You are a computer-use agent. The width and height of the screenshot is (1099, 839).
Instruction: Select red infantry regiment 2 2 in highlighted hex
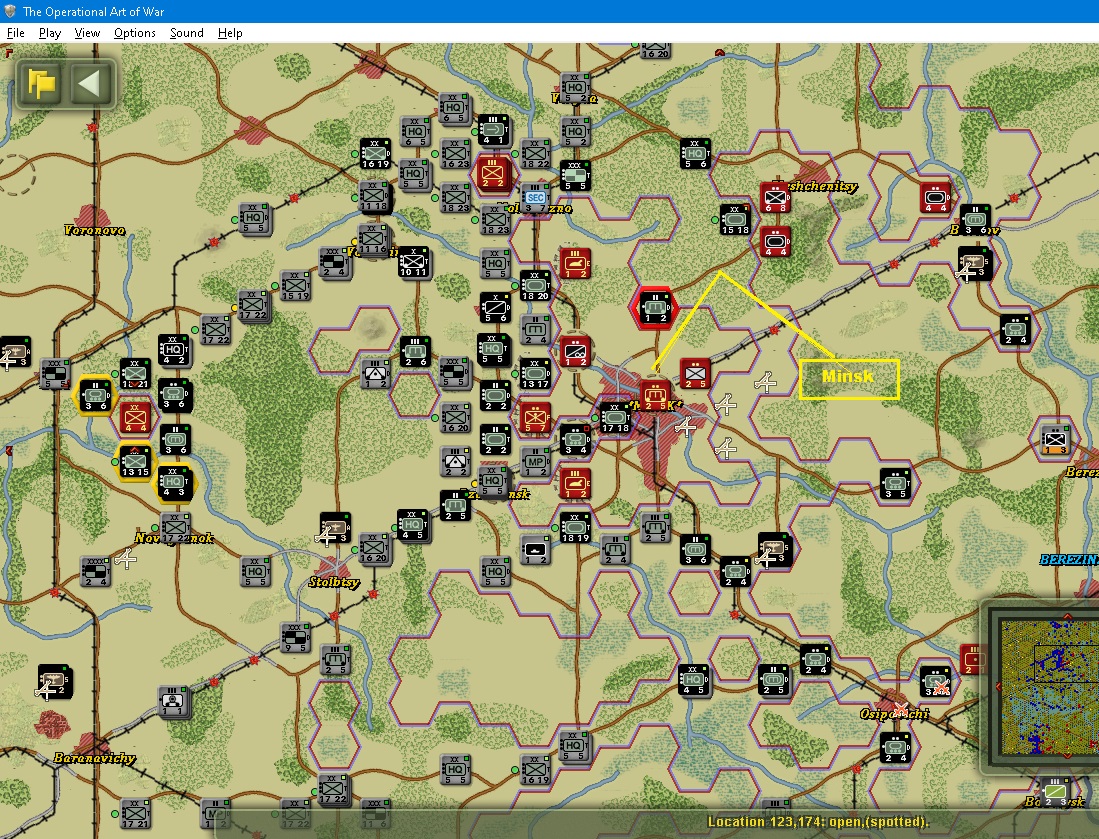click(492, 174)
